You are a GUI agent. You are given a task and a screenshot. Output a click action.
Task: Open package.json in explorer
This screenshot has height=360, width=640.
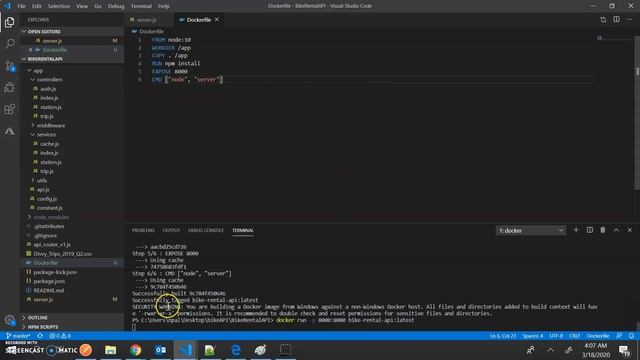pyautogui.click(x=49, y=281)
